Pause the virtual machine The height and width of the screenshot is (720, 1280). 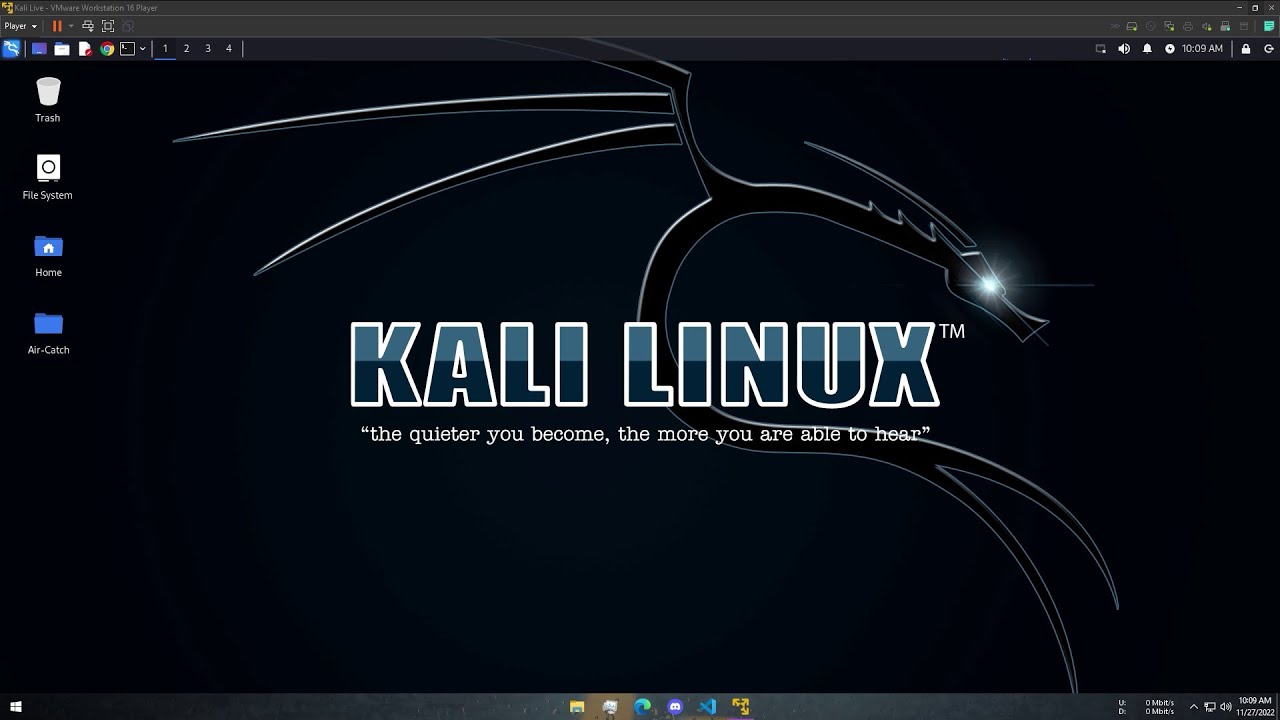pos(56,26)
